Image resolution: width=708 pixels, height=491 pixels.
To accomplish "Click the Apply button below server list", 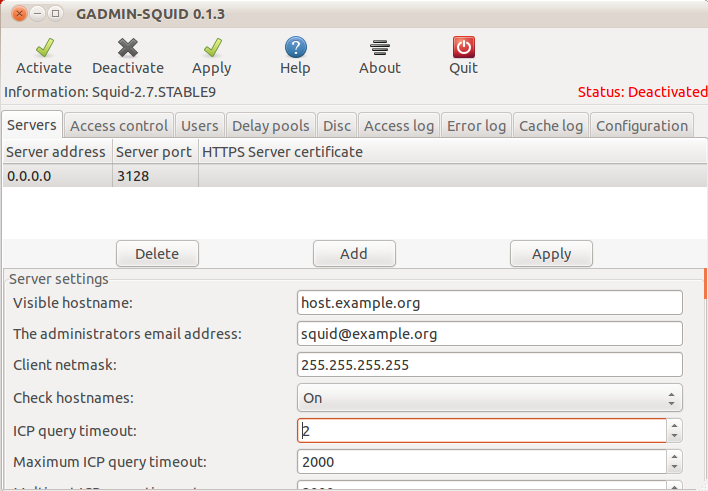I will tap(551, 253).
